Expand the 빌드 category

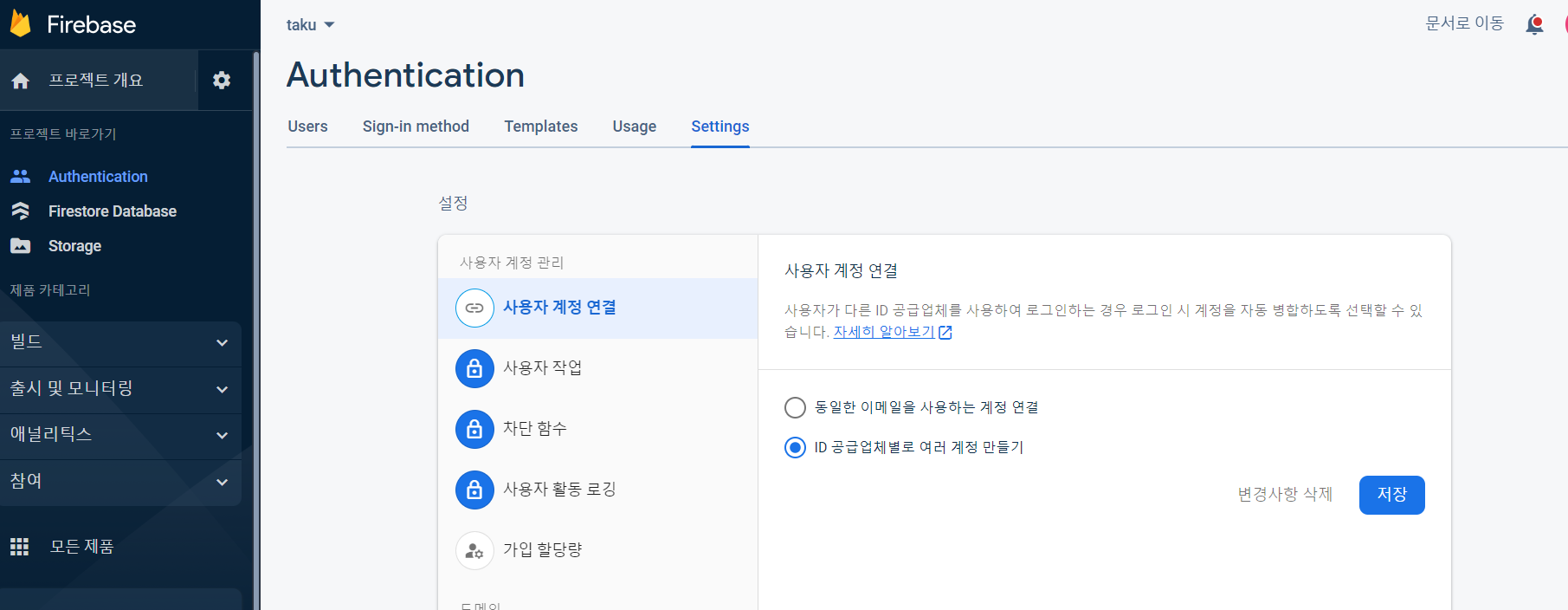[x=120, y=342]
